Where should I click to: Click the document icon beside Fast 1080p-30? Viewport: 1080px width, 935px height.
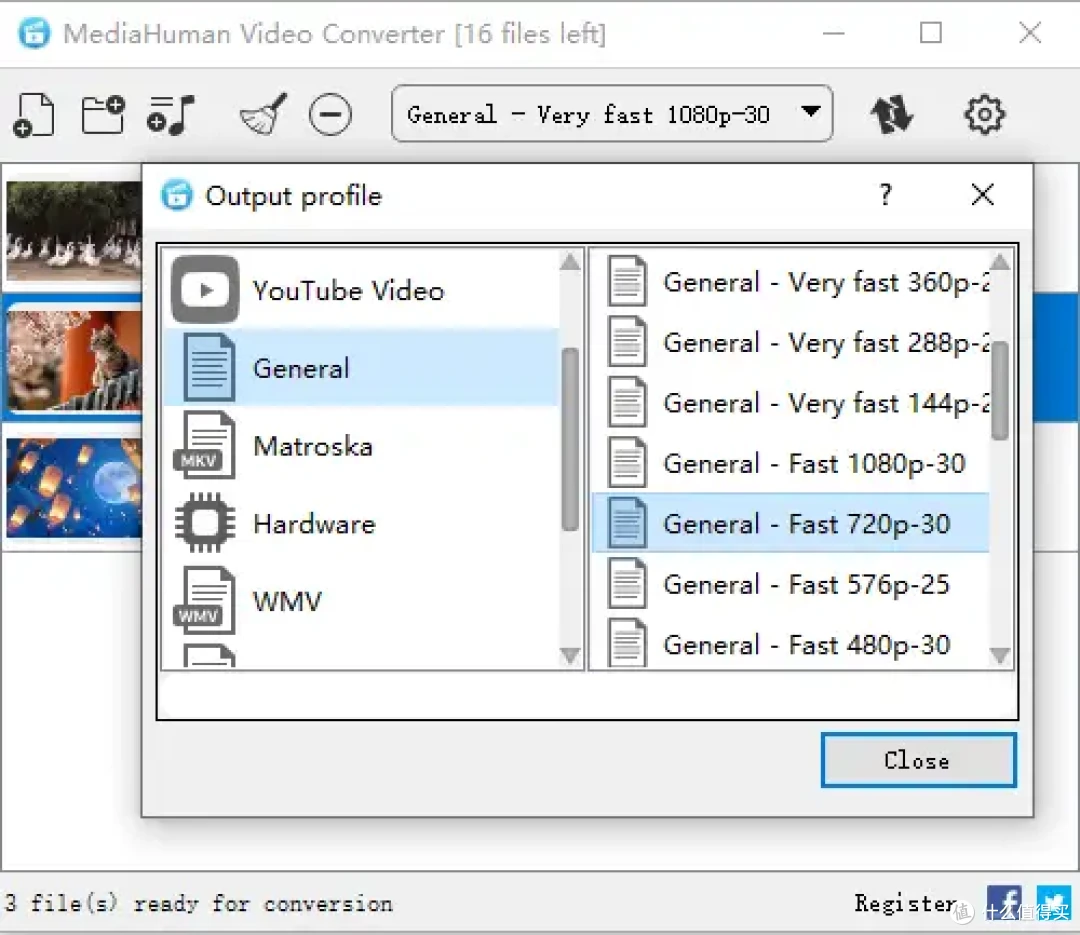pos(627,463)
